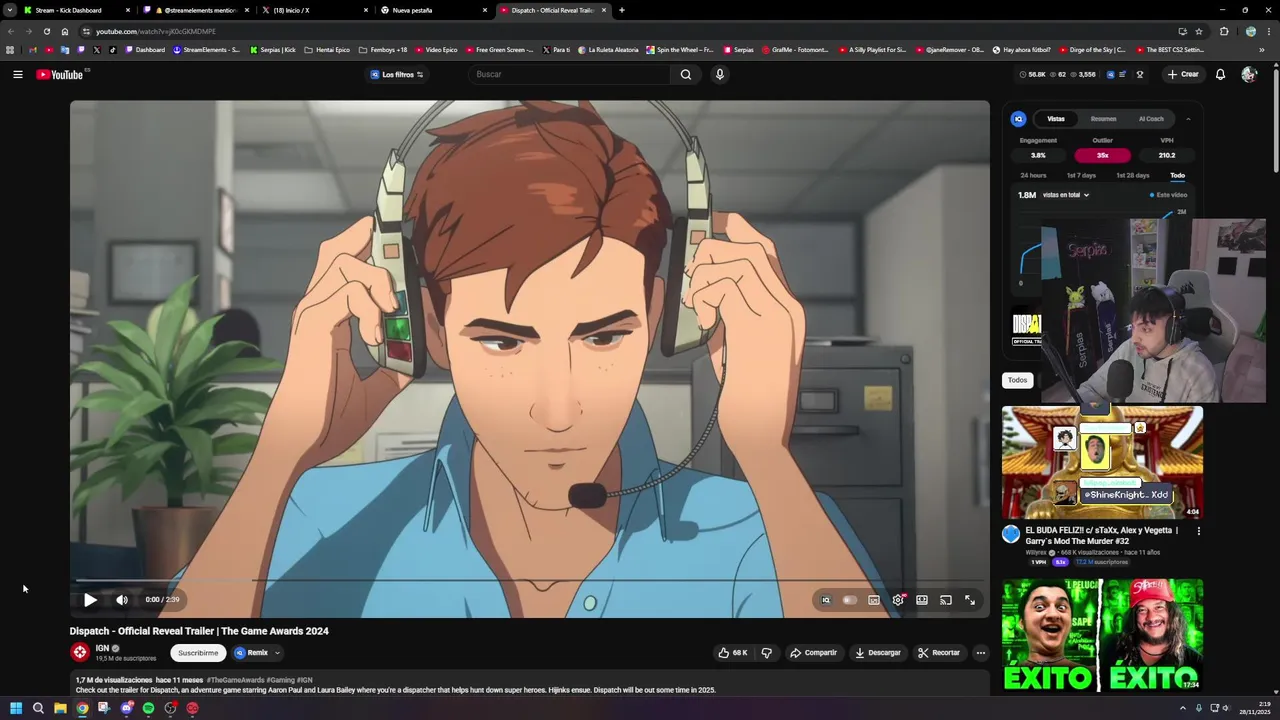Image resolution: width=1280 pixels, height=720 pixels.
Task: Open the account avatar menu
Action: (1248, 74)
